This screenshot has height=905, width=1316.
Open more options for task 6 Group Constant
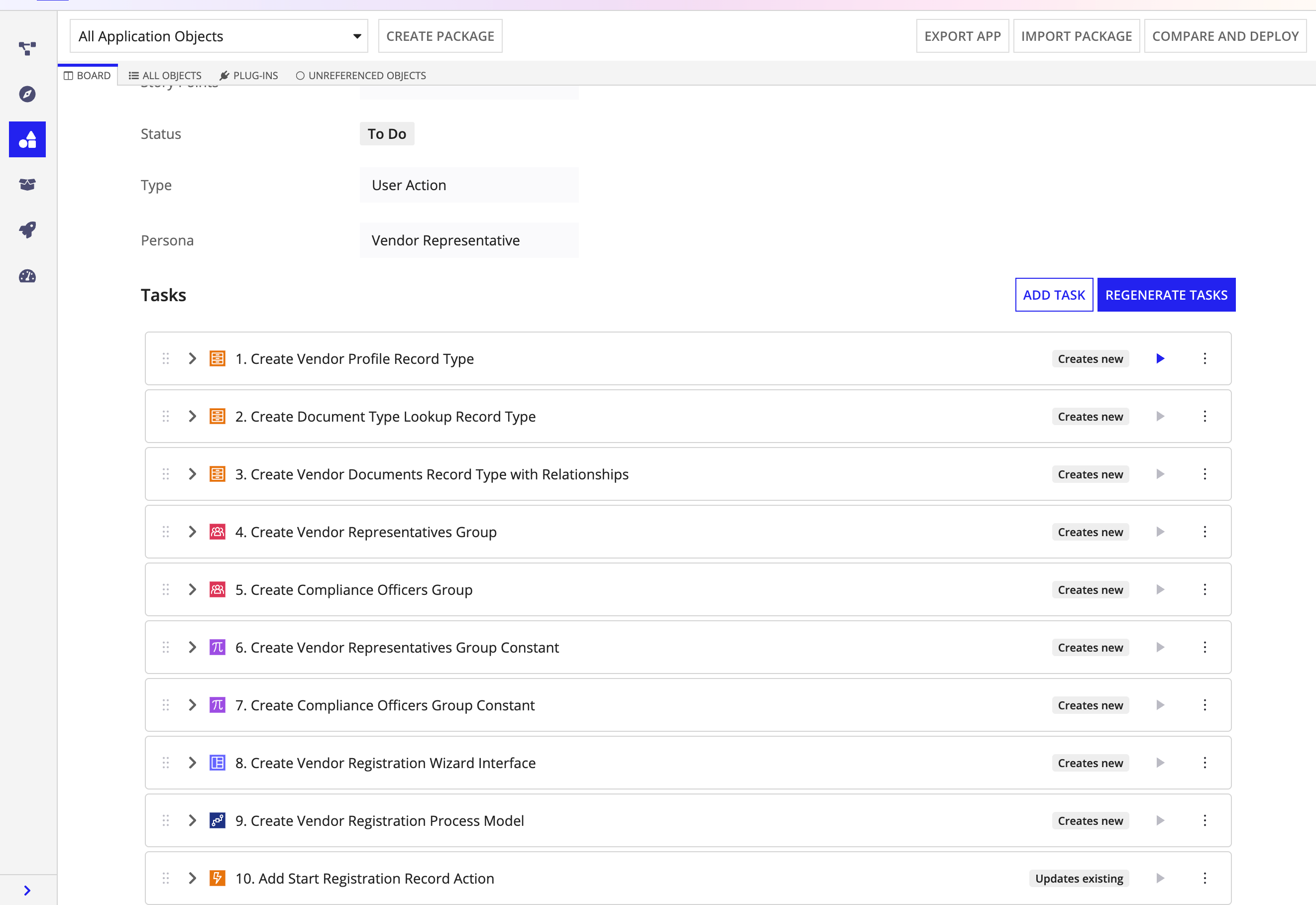1205,648
